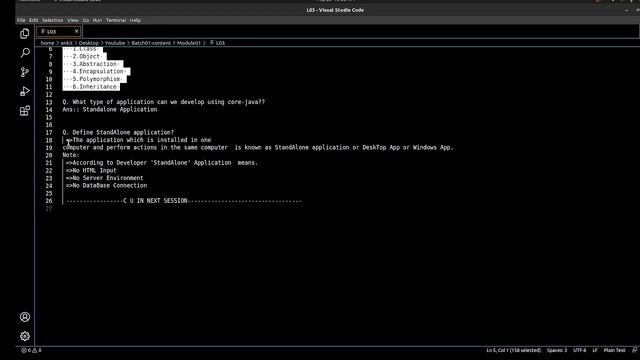Click the line '=>No DataBase Connection'
The image size is (640, 360).
107,185
